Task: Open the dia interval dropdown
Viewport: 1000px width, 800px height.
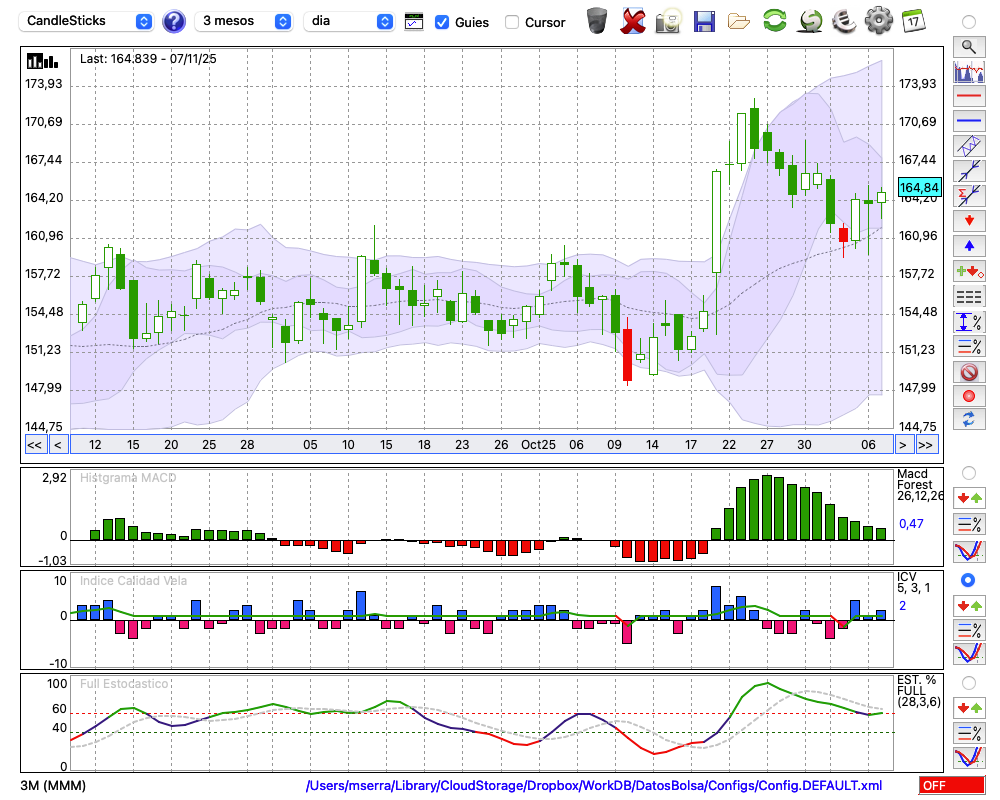Action: [350, 21]
